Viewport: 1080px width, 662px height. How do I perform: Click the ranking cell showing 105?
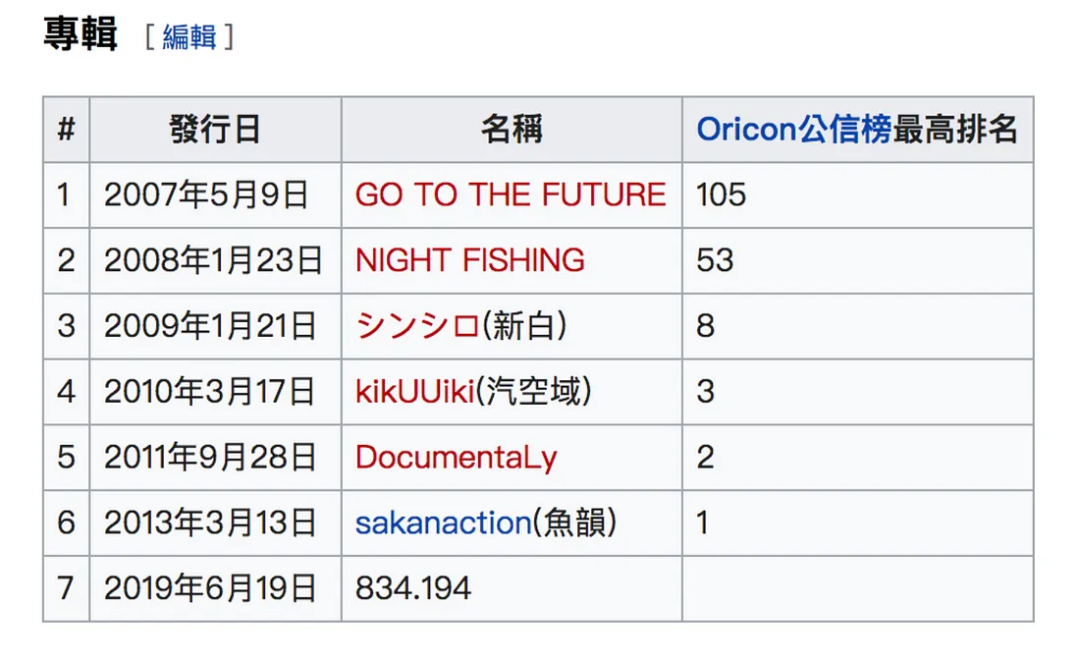point(721,194)
